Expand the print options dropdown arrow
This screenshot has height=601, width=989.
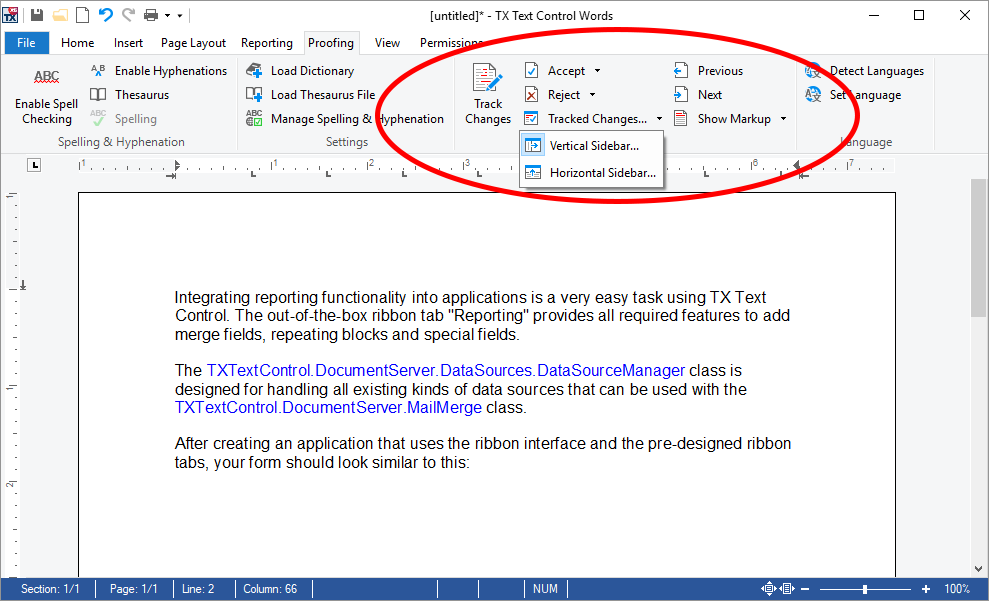click(x=167, y=15)
